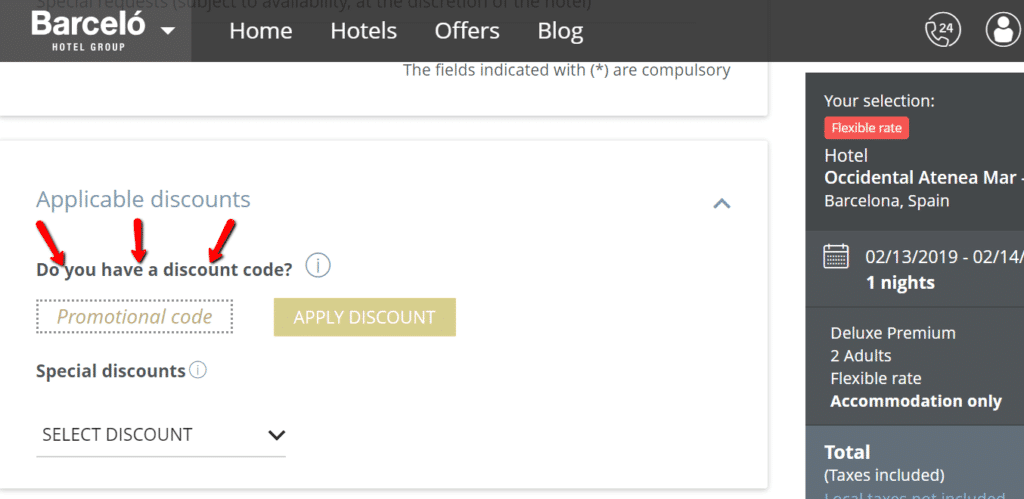Open the 24-hour phone support icon
This screenshot has width=1024, height=499.
pyautogui.click(x=943, y=30)
